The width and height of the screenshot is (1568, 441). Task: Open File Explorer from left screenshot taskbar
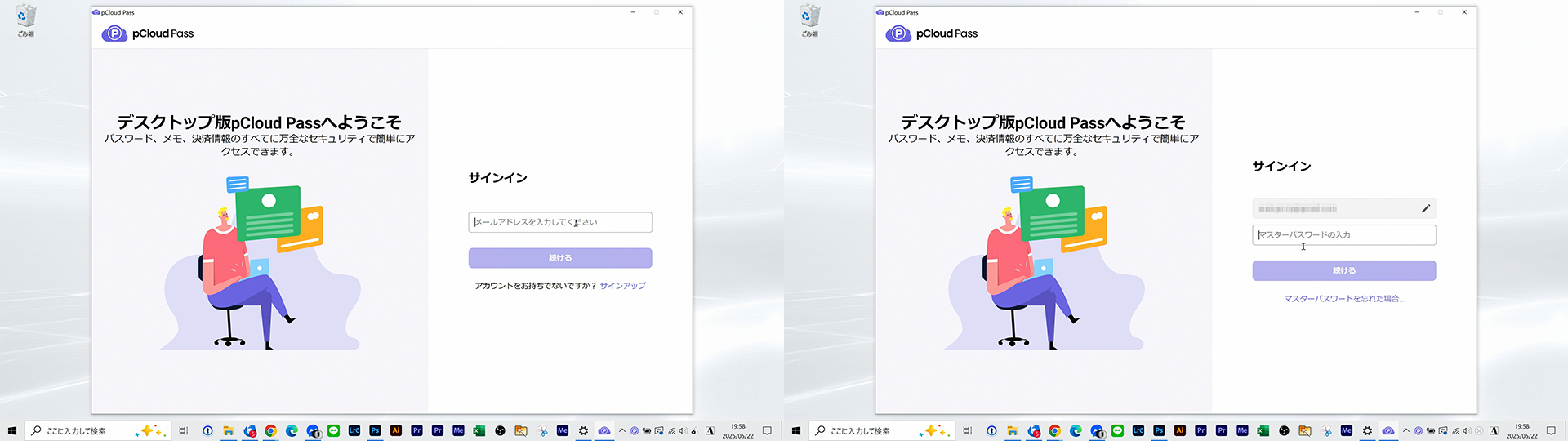point(229,430)
